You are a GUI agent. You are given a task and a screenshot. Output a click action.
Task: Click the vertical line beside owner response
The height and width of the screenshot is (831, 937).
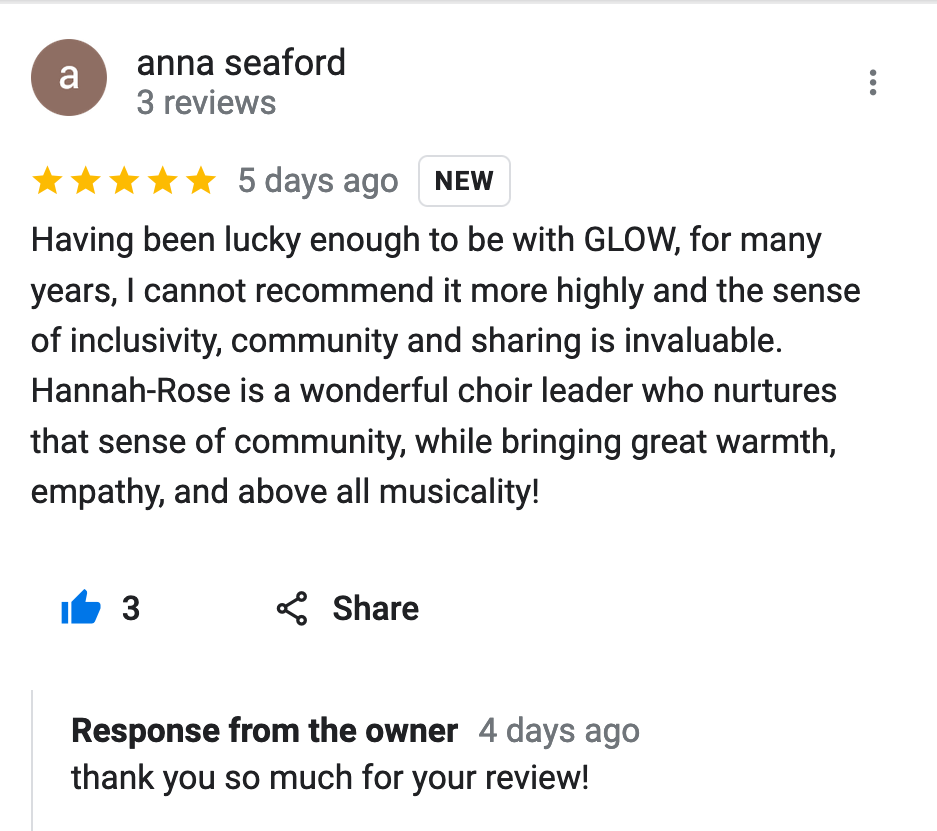tap(33, 760)
